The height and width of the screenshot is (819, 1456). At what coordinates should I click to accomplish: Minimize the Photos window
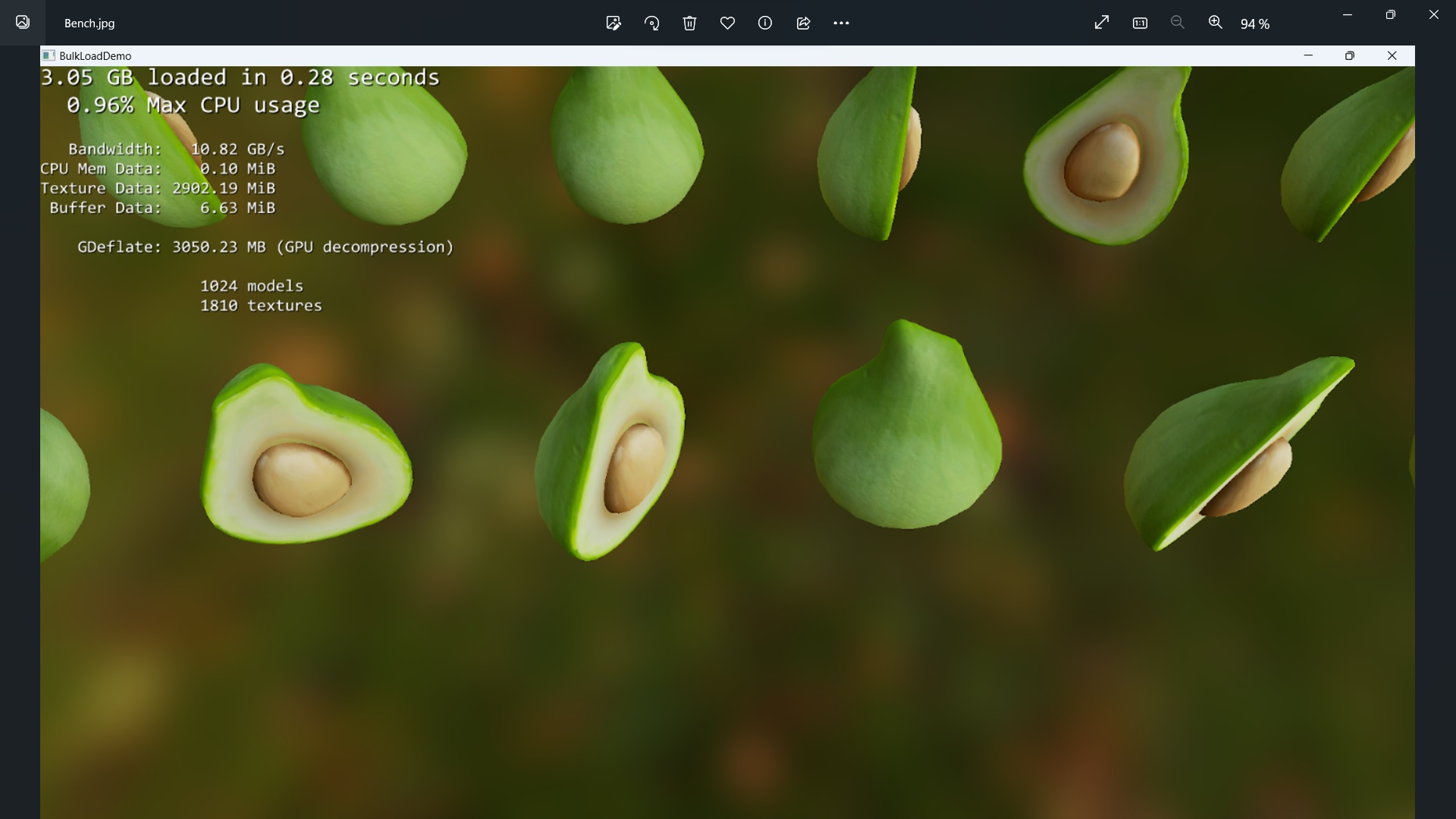(1347, 14)
